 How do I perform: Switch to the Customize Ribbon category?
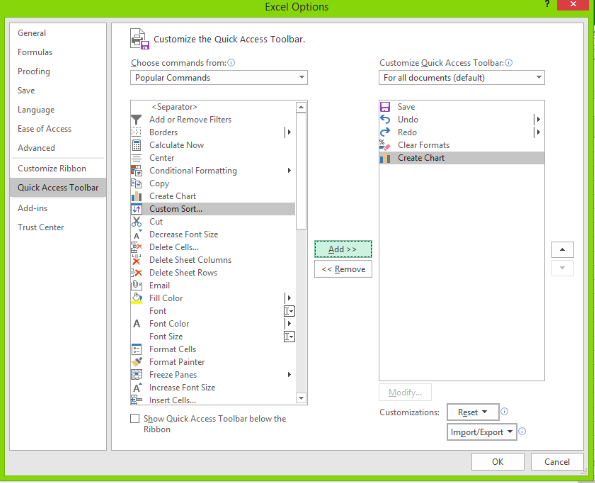[x=52, y=168]
